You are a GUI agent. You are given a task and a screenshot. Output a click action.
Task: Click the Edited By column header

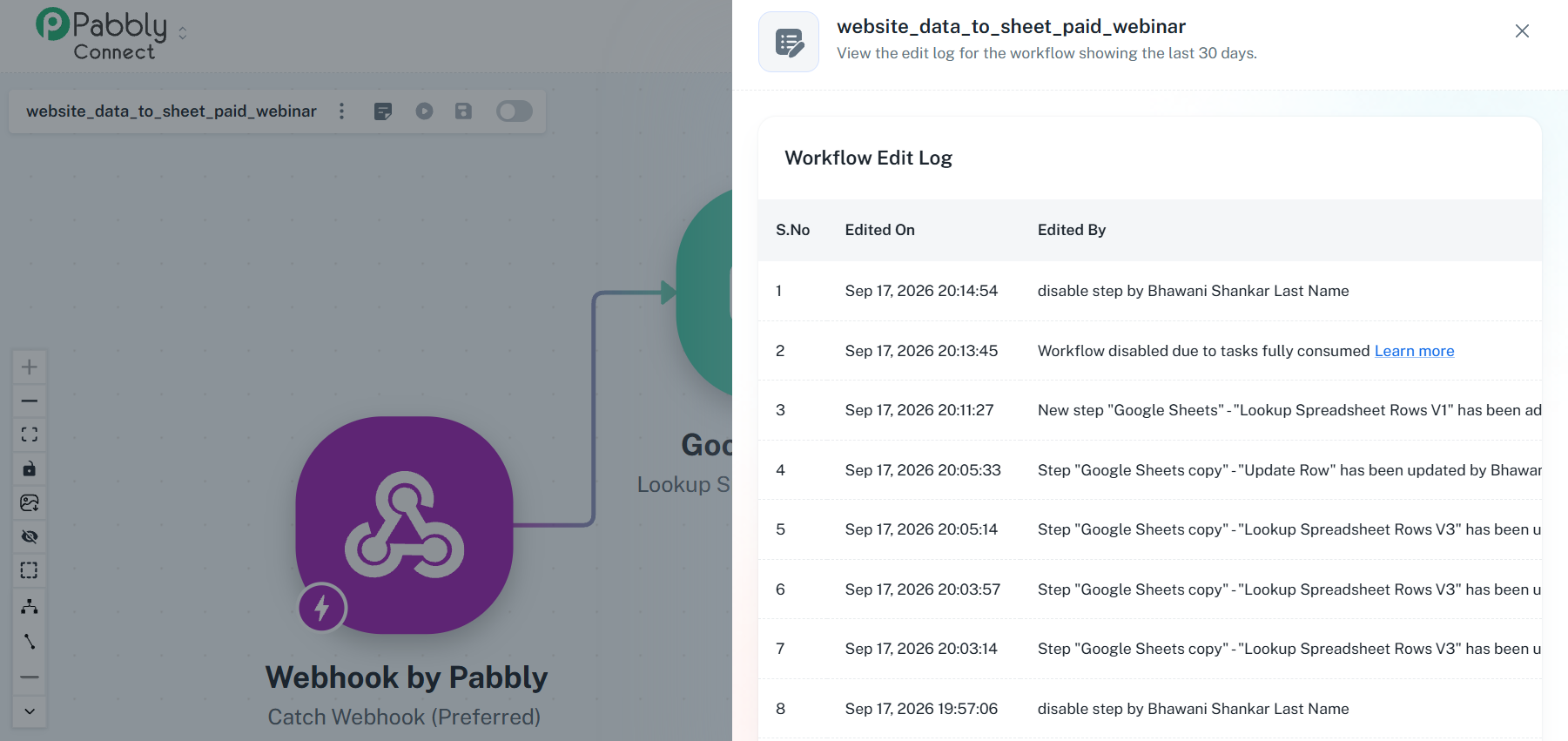1072,230
